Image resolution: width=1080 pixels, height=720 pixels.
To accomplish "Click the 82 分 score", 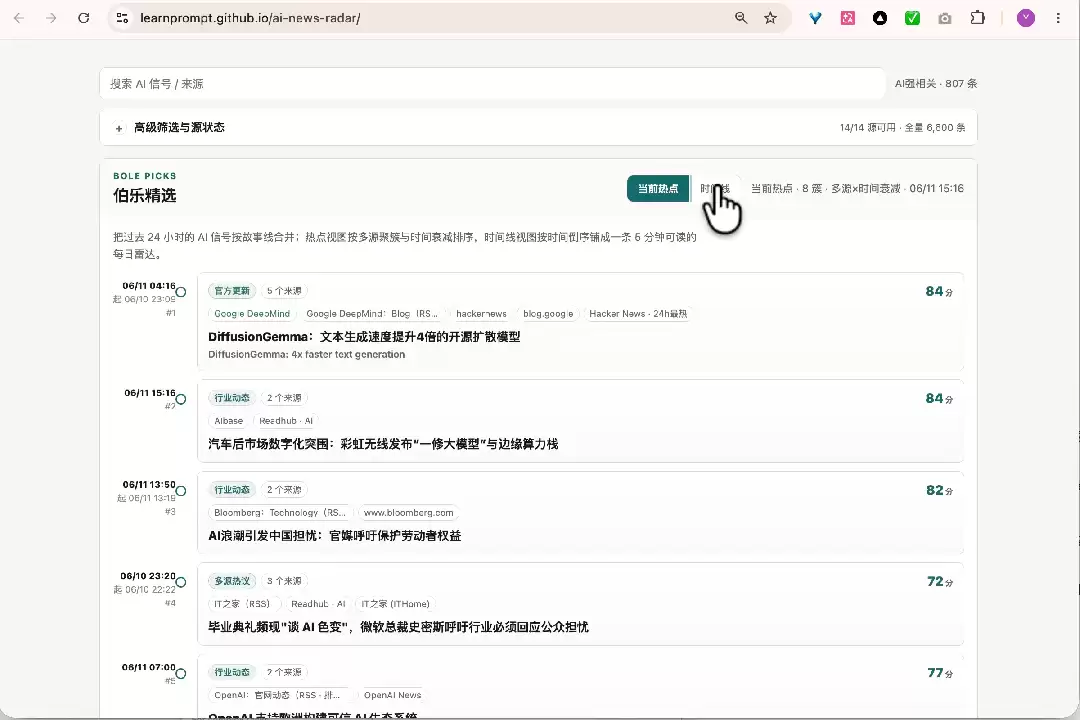I will (x=939, y=491).
